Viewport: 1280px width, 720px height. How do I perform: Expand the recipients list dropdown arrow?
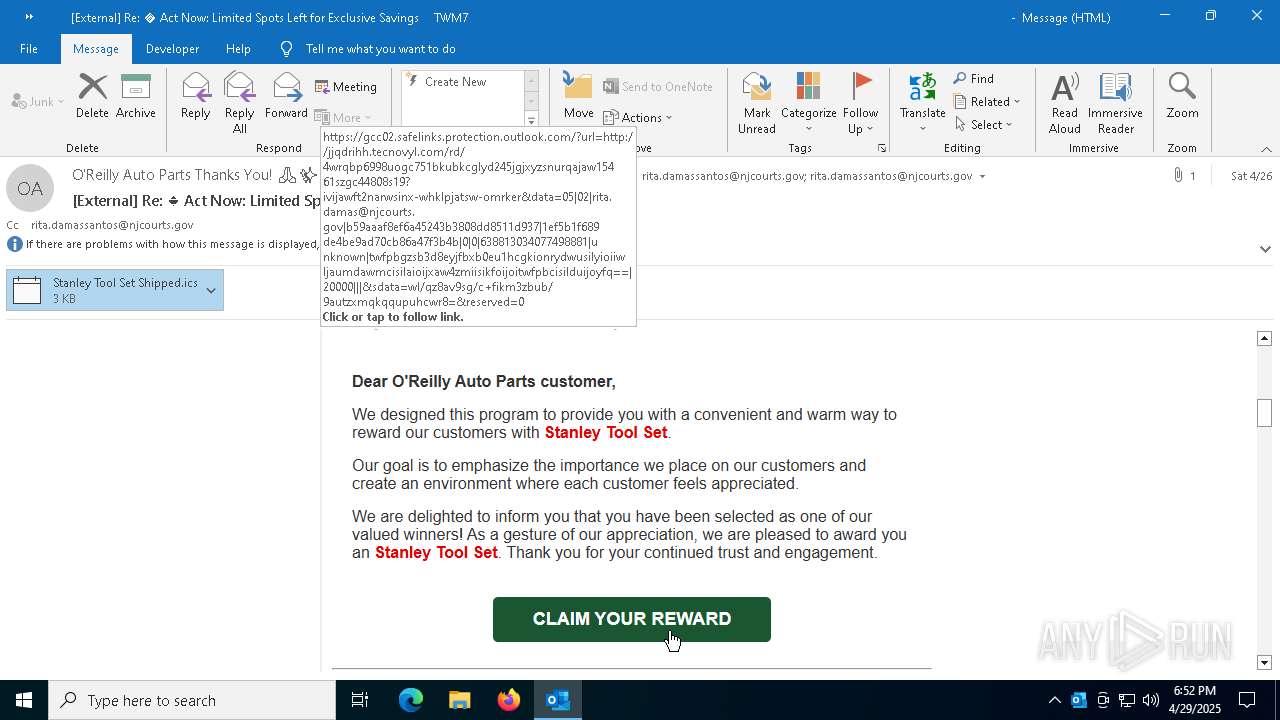point(982,176)
